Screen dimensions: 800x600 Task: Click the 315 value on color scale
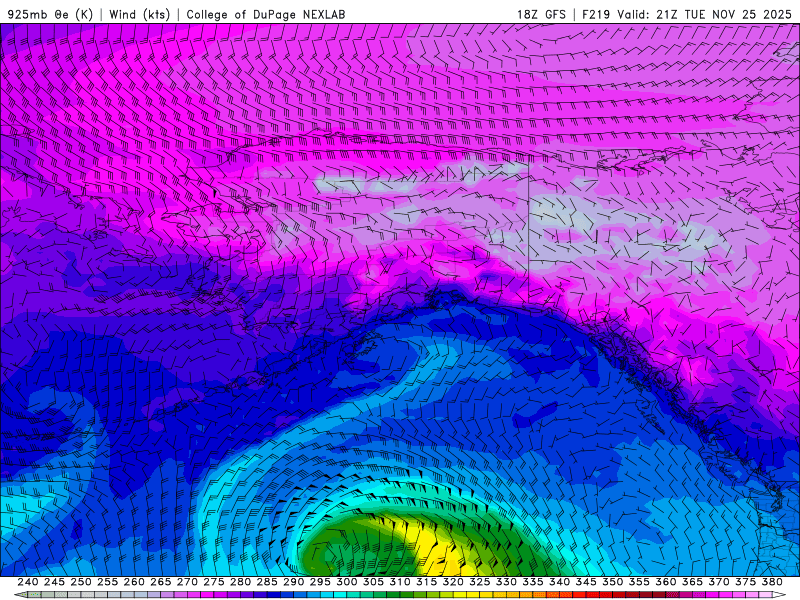[427, 582]
